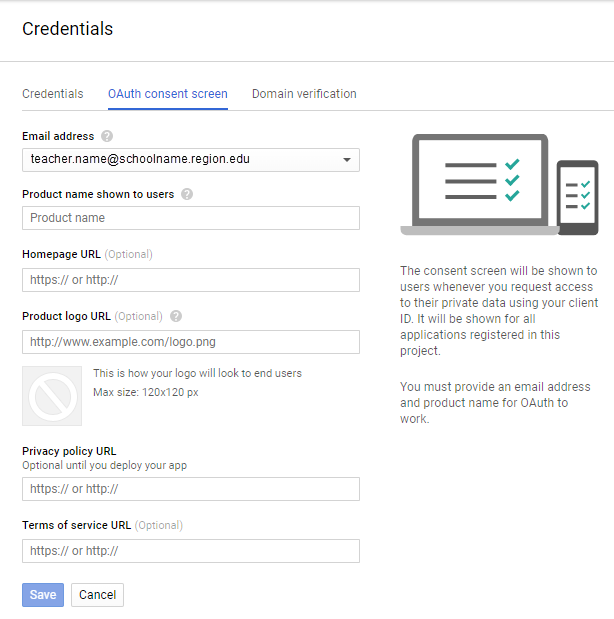Focus the Product name input field

[190, 218]
